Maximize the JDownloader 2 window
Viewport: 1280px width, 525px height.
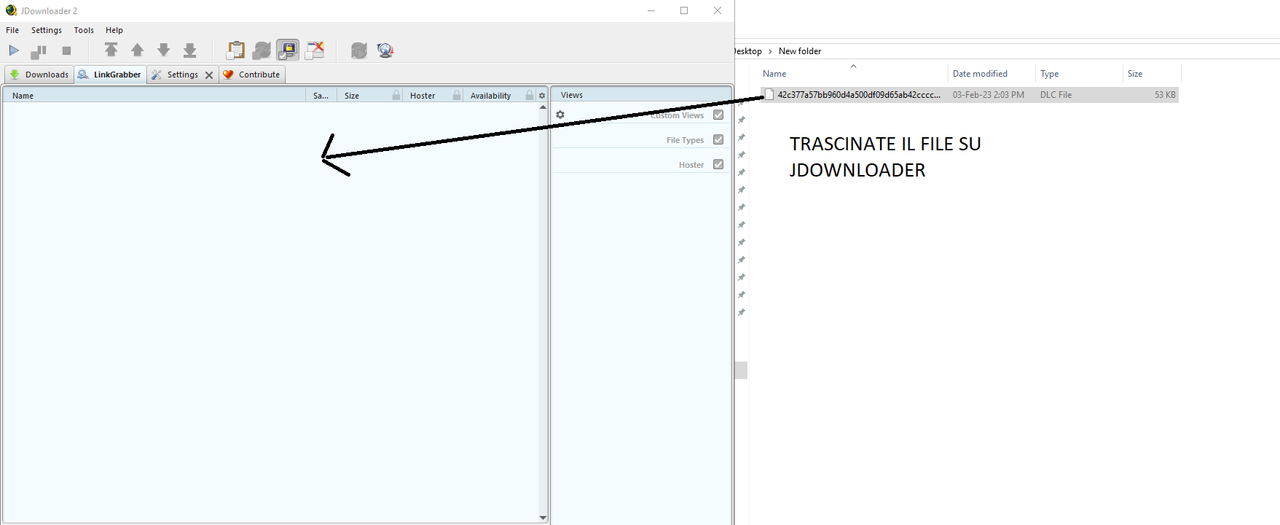click(684, 10)
